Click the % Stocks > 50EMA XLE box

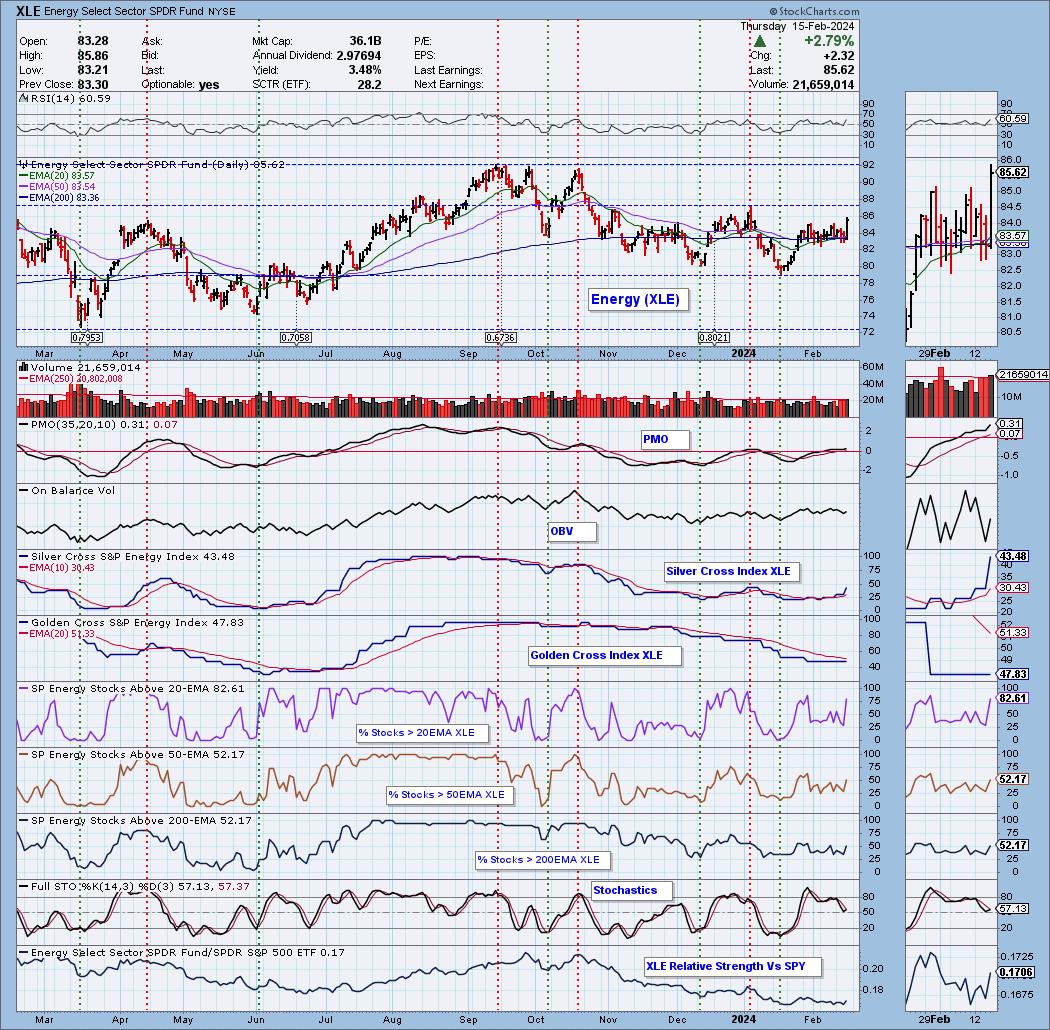click(451, 795)
